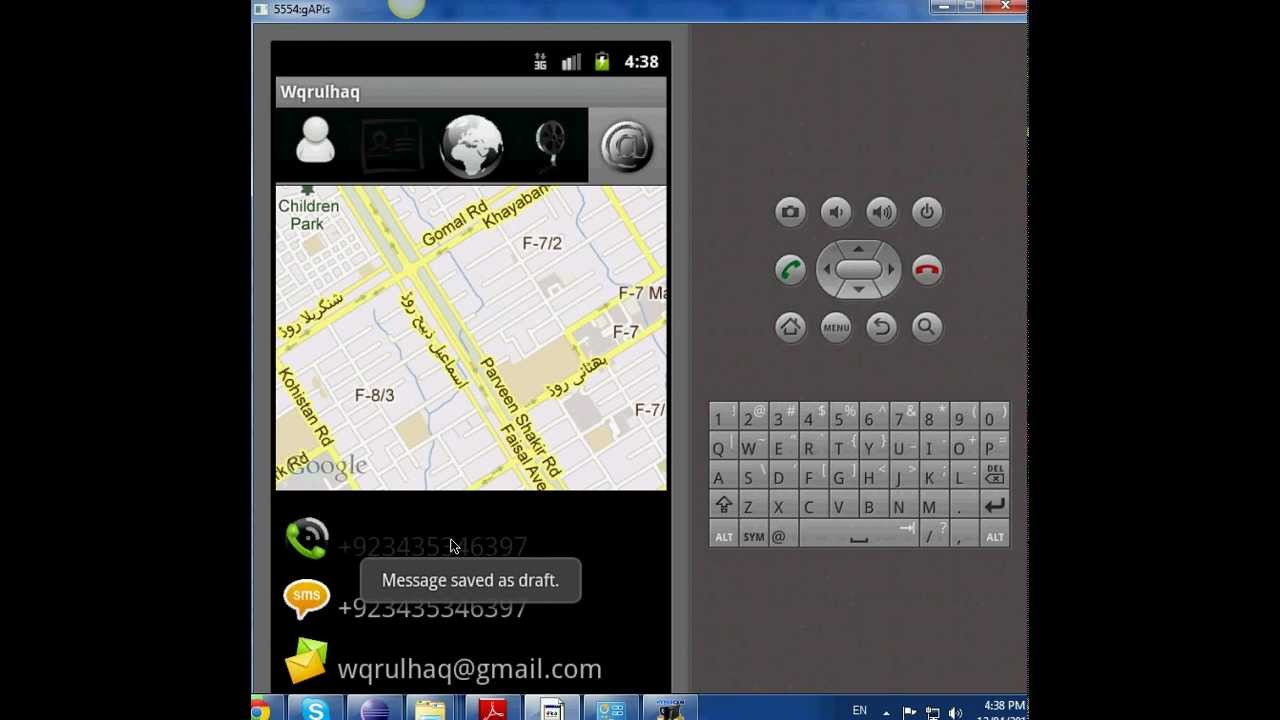Open the @ email tab

pos(627,146)
